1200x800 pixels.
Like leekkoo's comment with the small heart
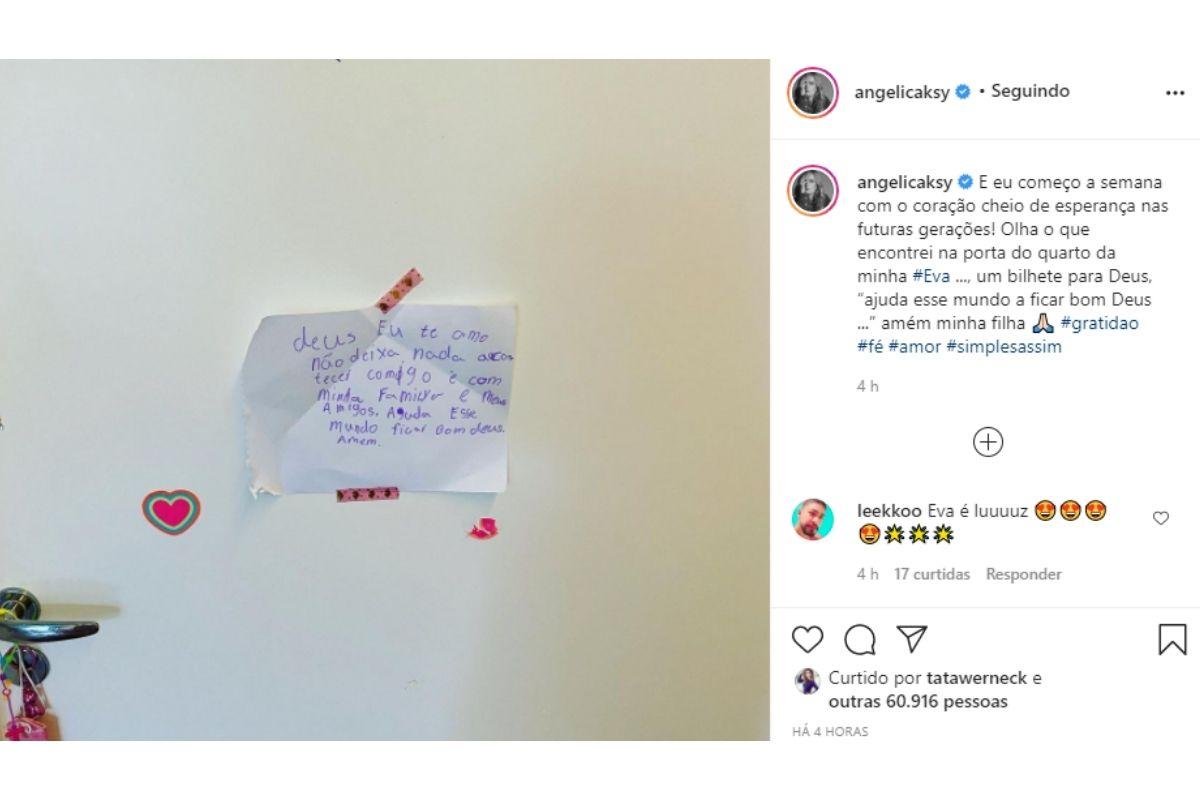click(x=1161, y=518)
